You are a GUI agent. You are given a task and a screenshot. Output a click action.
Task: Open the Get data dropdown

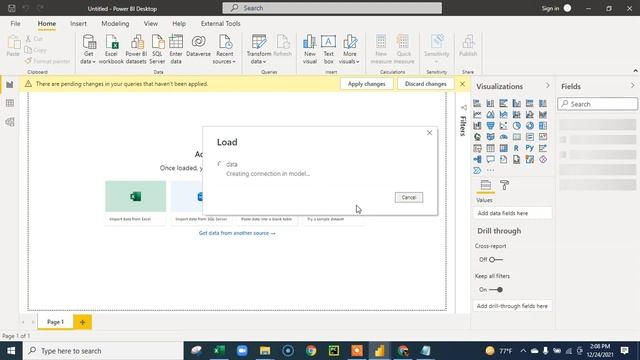(88, 49)
